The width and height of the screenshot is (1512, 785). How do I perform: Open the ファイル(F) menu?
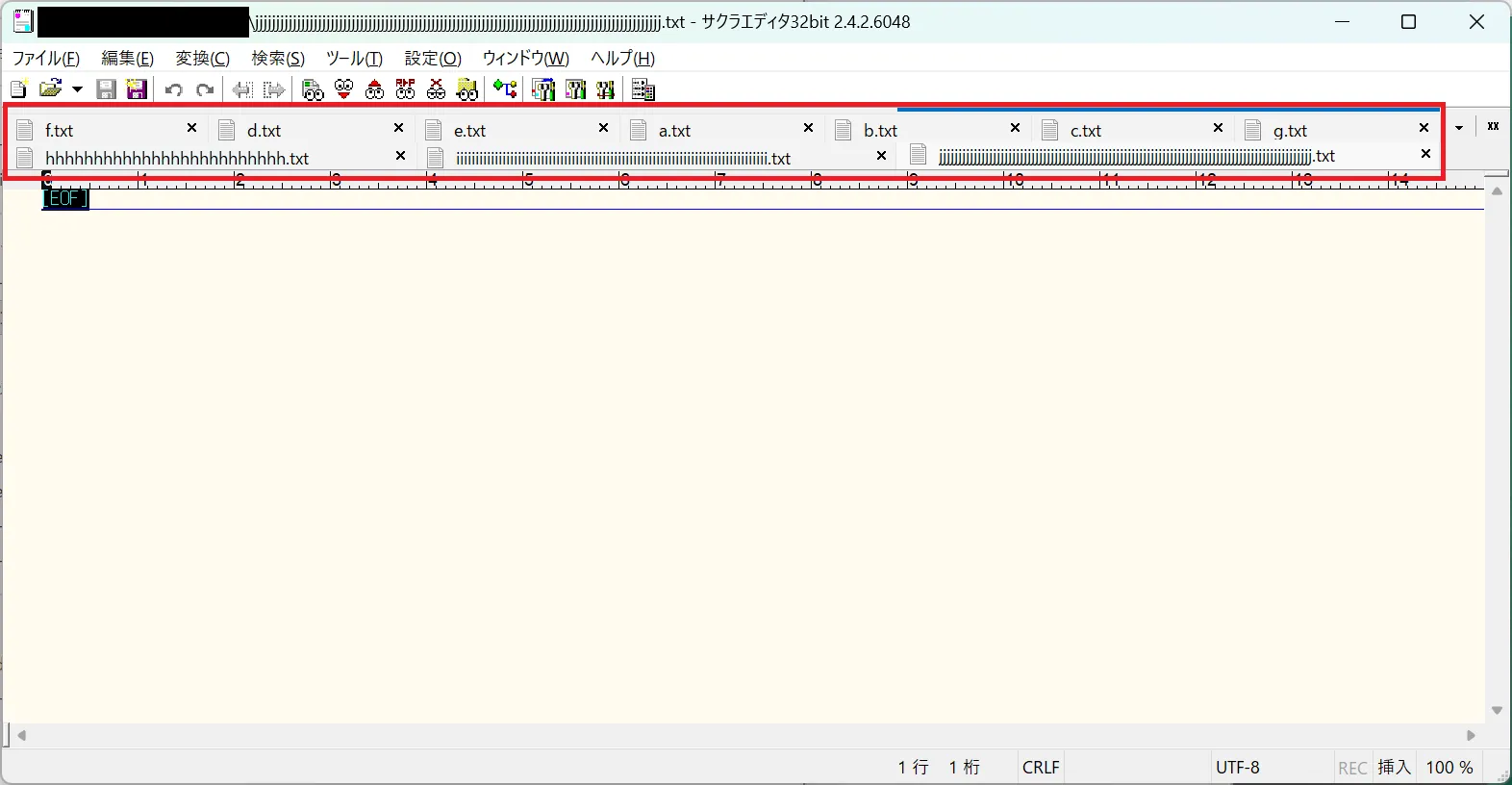click(46, 59)
